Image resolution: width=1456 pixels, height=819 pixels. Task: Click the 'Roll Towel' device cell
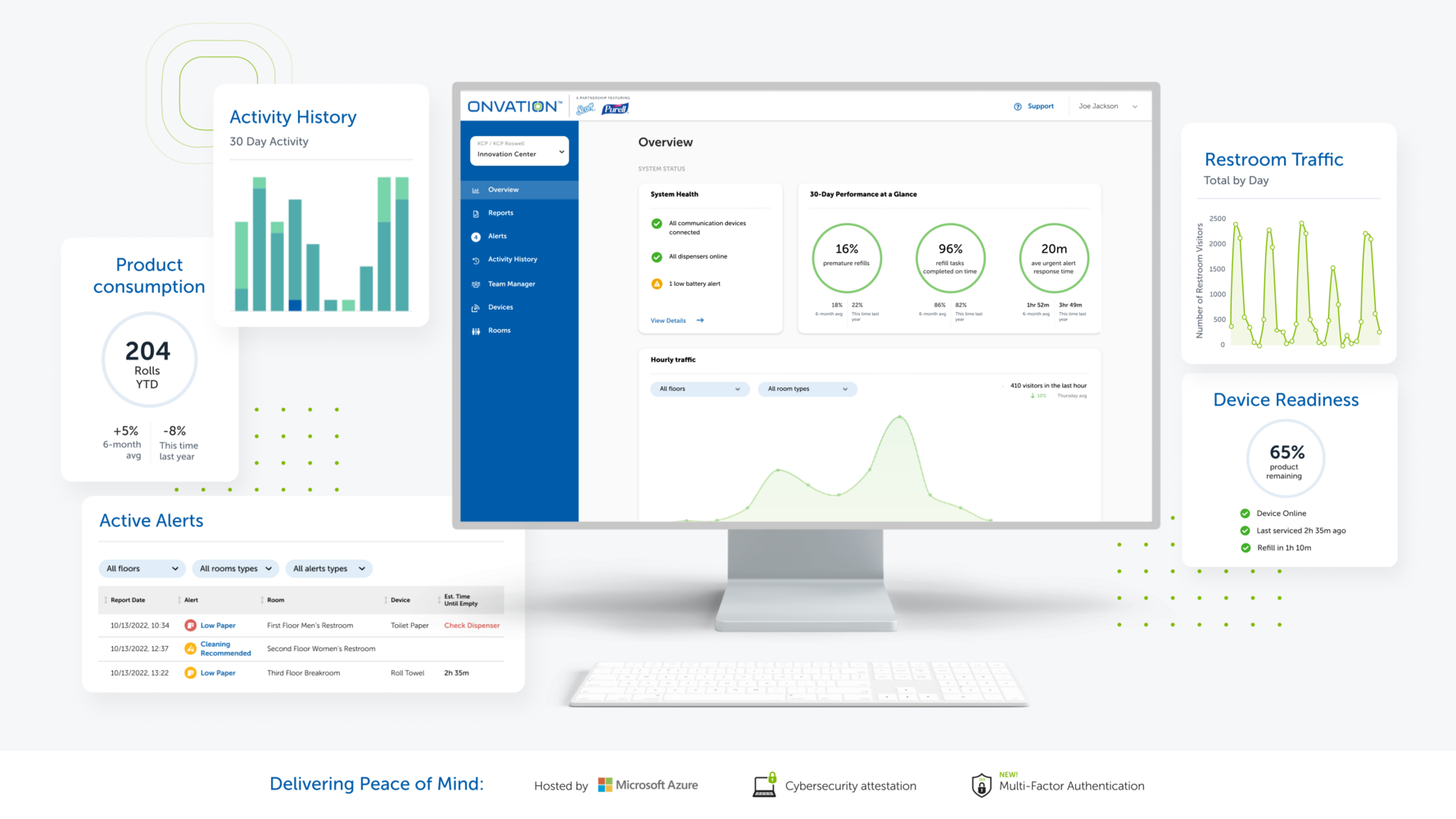407,673
